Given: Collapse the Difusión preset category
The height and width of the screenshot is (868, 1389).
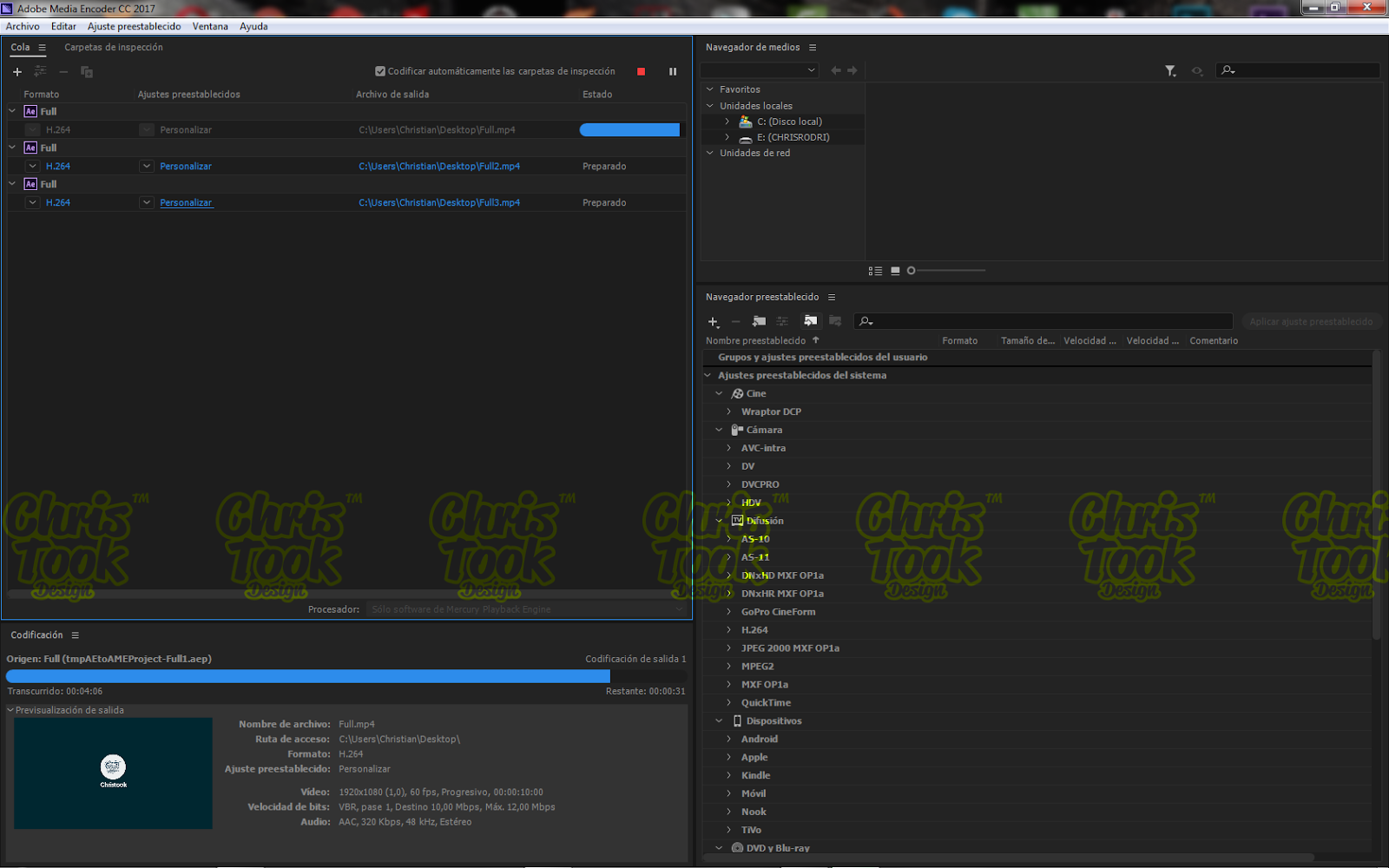Looking at the screenshot, I should pyautogui.click(x=718, y=521).
